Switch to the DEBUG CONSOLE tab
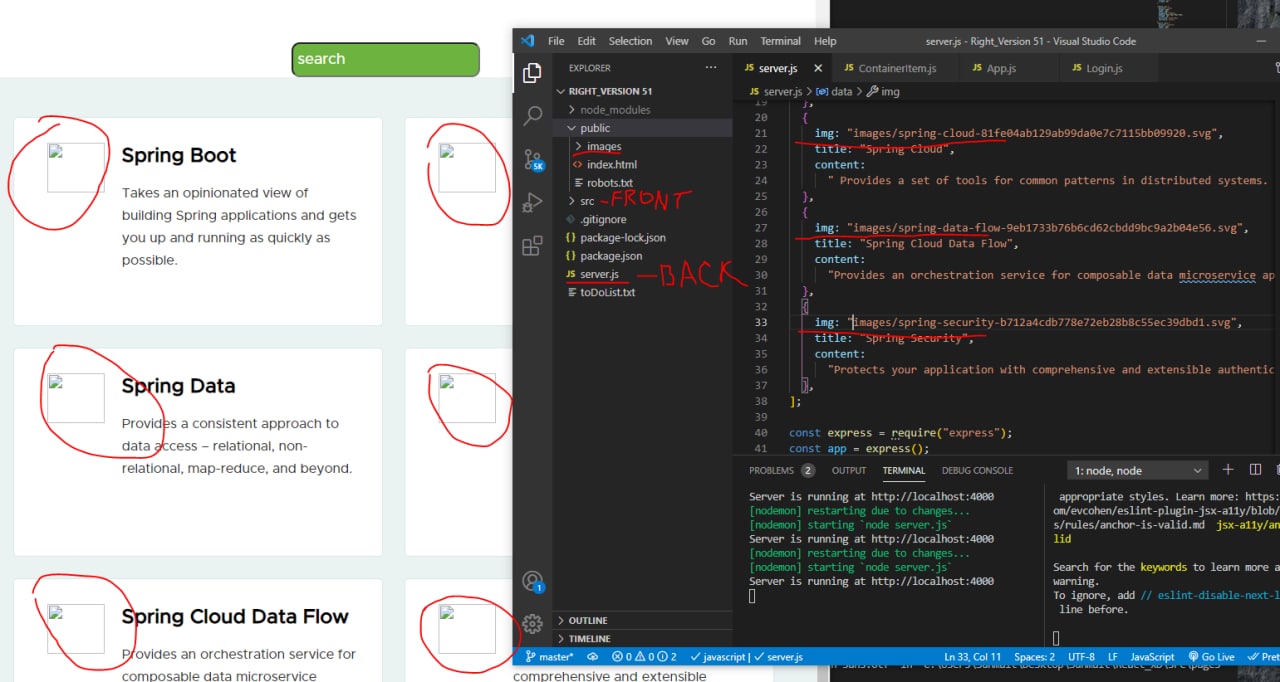This screenshot has height=682, width=1280. [977, 470]
